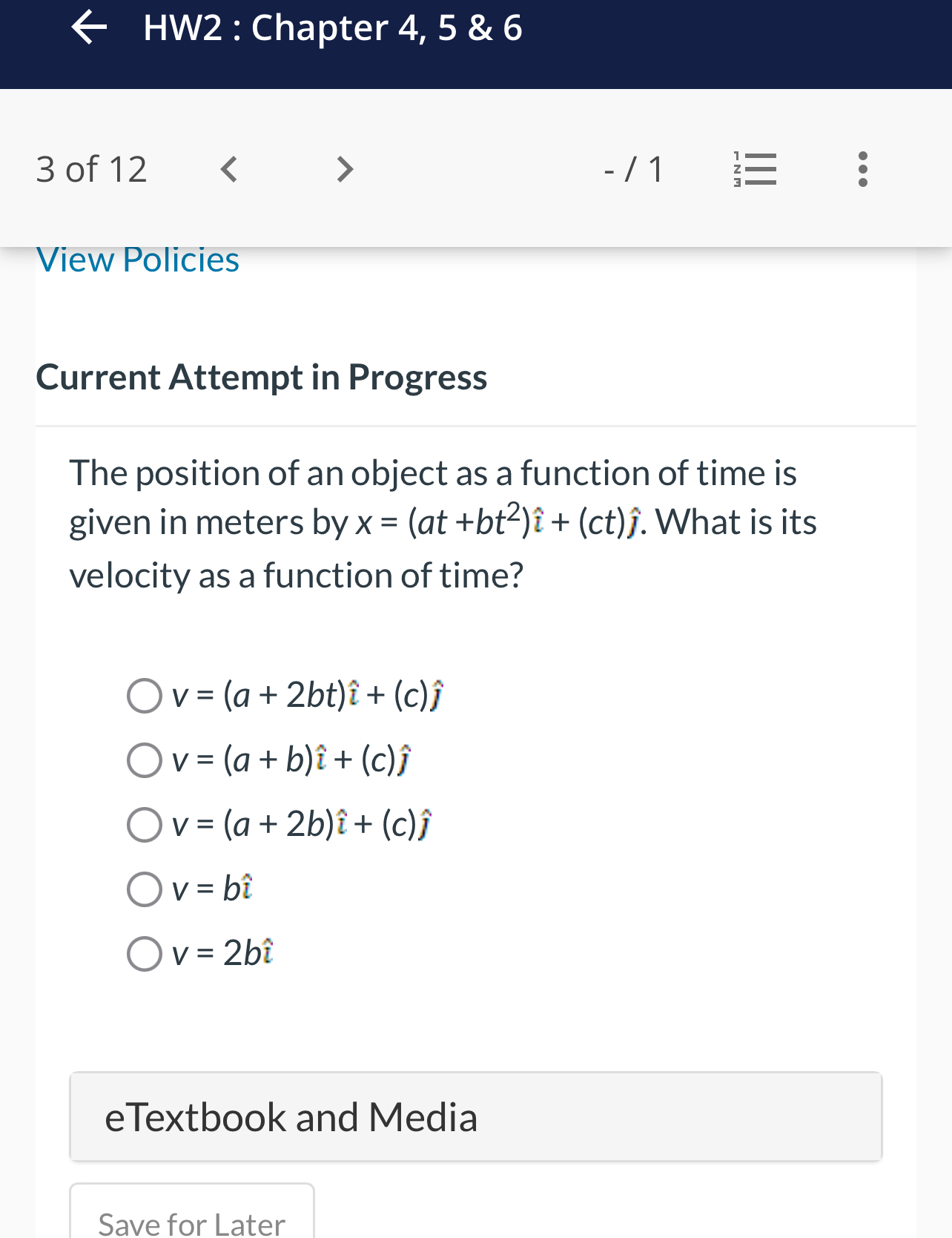The width and height of the screenshot is (952, 1238).
Task: Click Save for Later
Action: click(x=191, y=1224)
